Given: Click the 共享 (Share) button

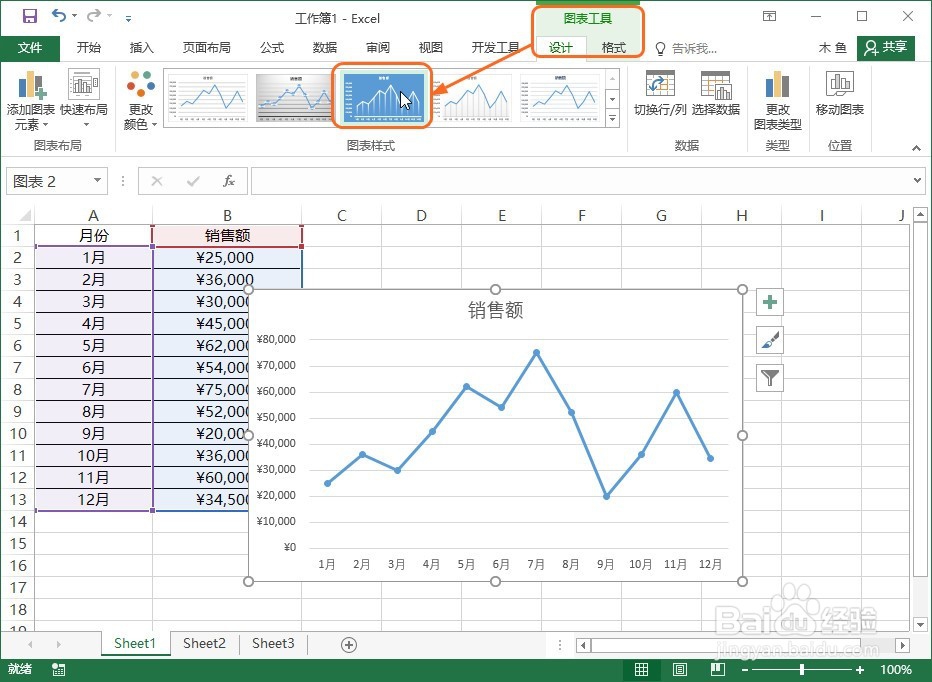Looking at the screenshot, I should (x=886, y=47).
